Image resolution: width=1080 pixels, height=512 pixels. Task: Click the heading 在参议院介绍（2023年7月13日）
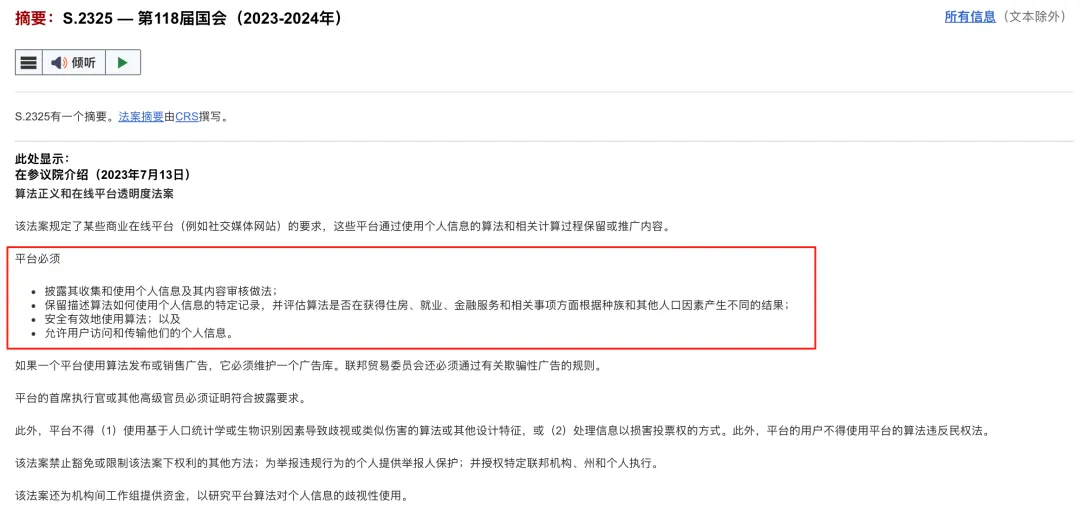[103, 175]
